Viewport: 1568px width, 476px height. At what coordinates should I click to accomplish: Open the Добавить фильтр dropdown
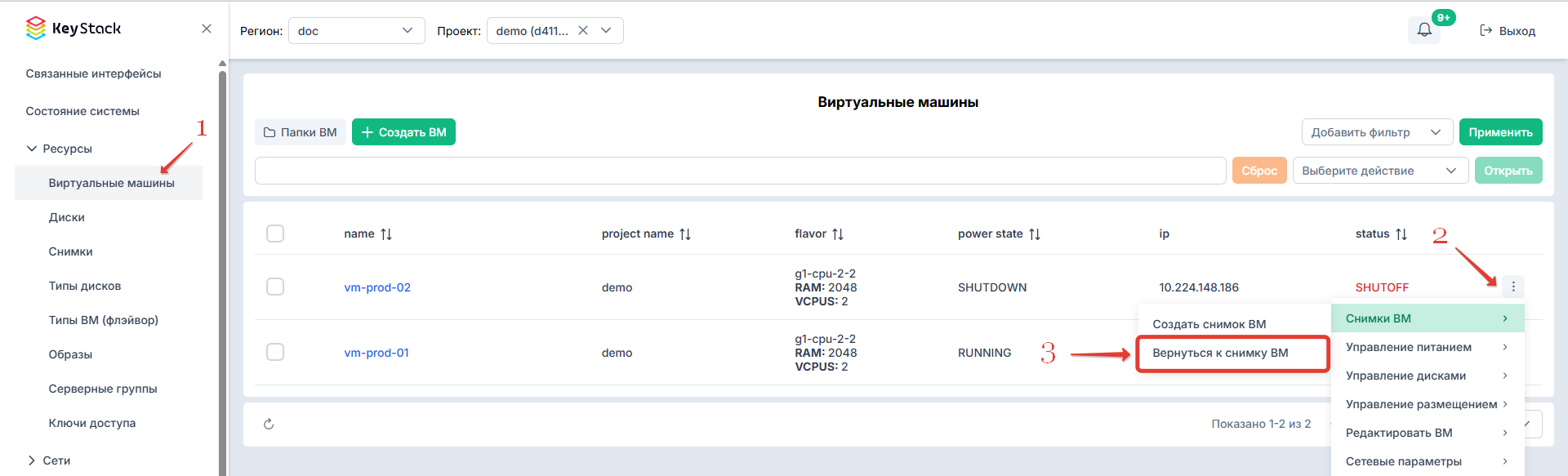[x=1377, y=132]
